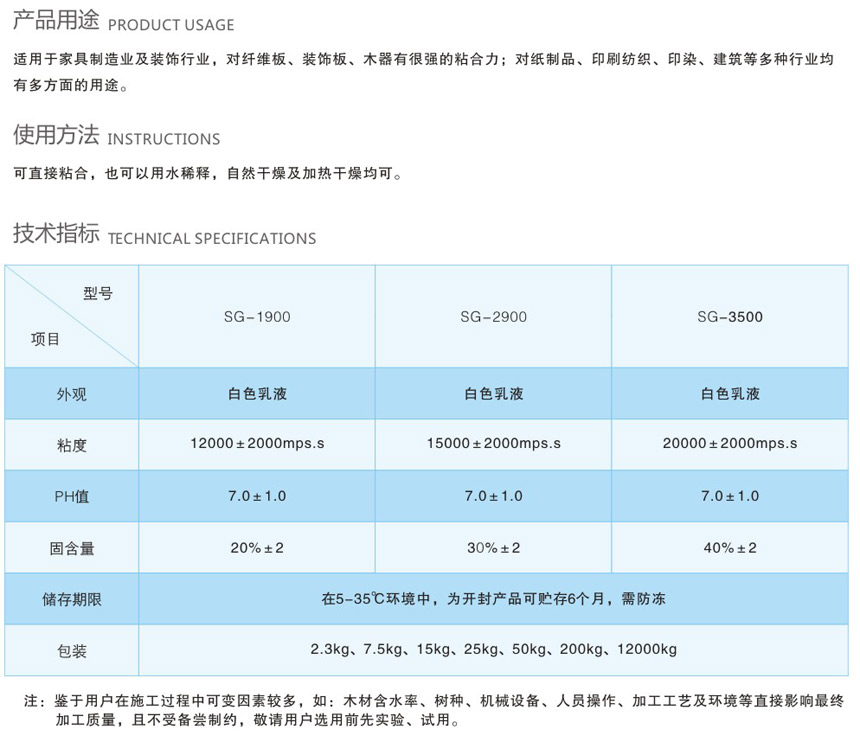Click the 固含量 row label
This screenshot has width=860, height=742.
coord(71,548)
